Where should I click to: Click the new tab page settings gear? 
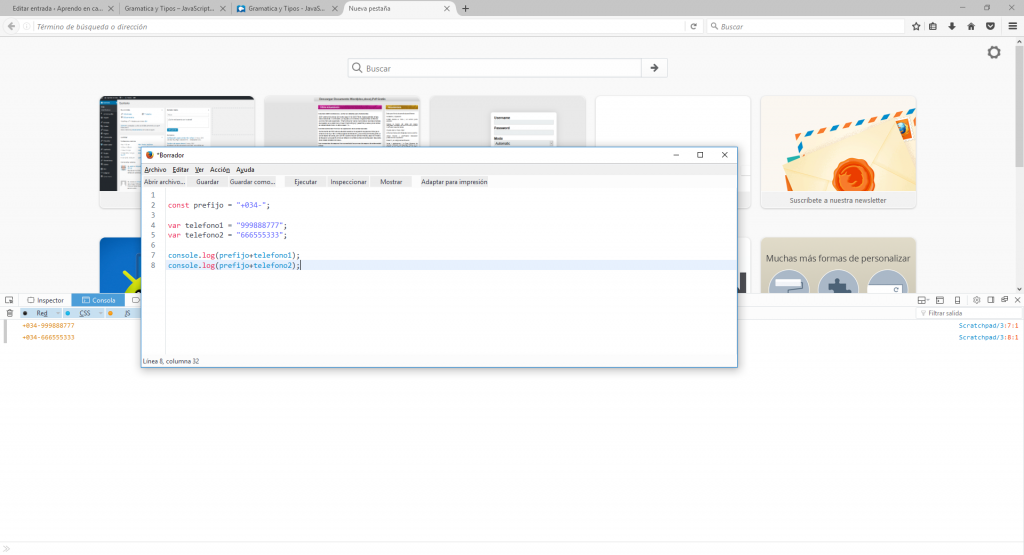[x=993, y=52]
